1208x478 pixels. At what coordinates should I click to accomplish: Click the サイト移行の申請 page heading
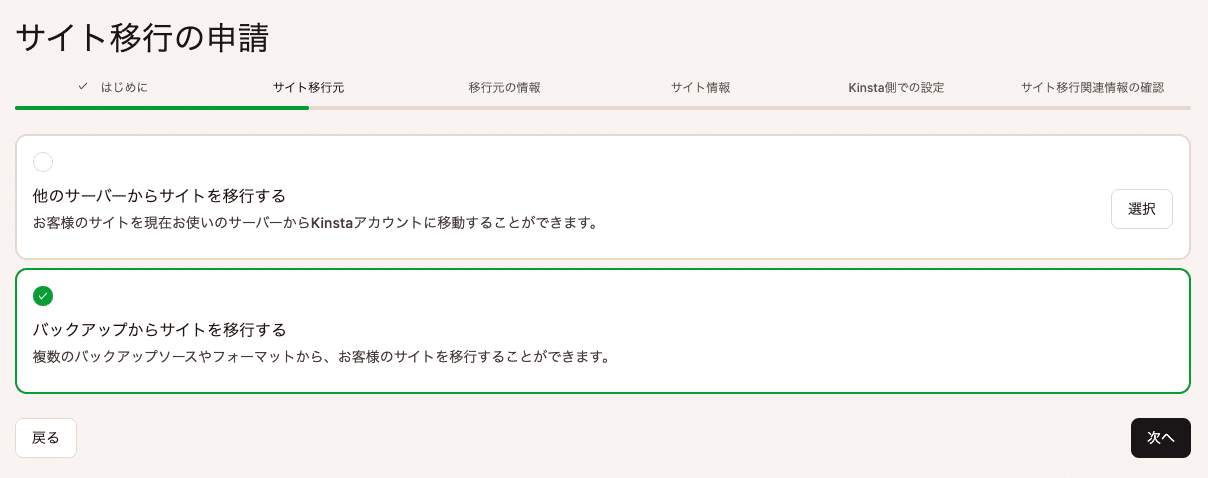tap(142, 37)
